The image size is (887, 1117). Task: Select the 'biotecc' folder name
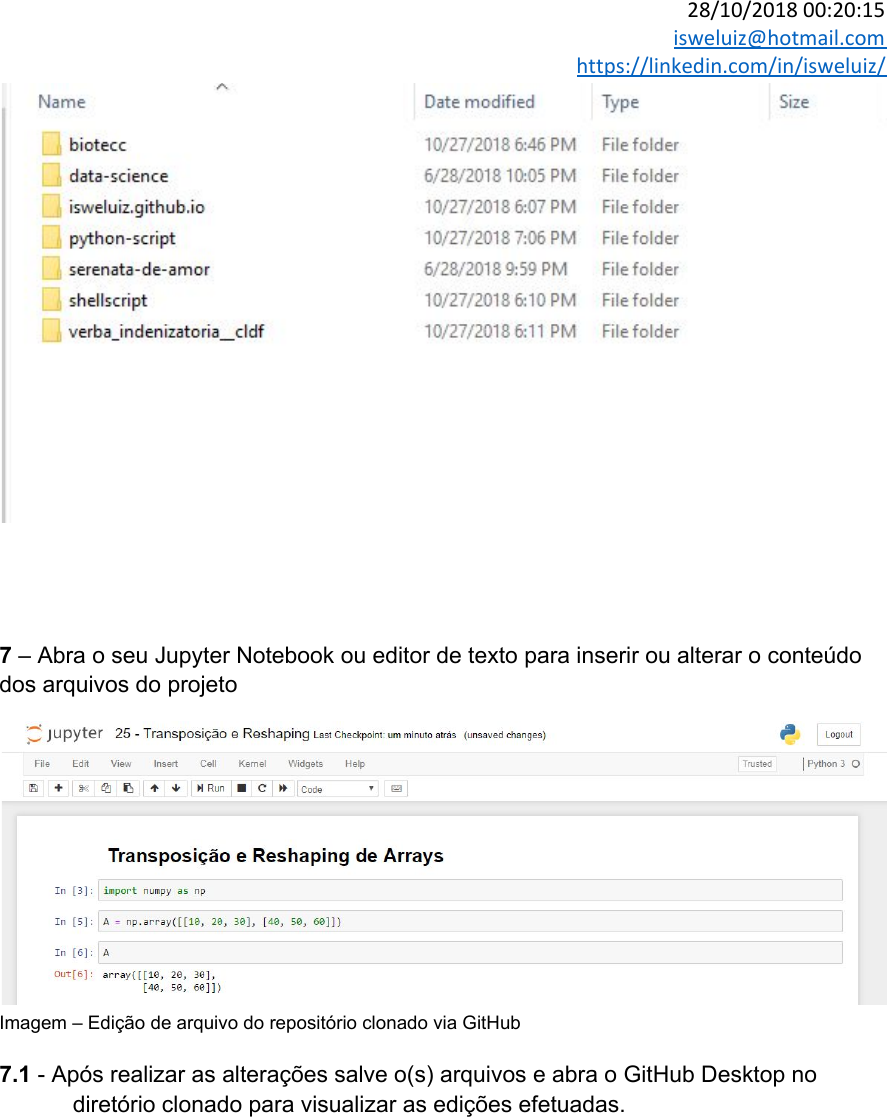98,145
